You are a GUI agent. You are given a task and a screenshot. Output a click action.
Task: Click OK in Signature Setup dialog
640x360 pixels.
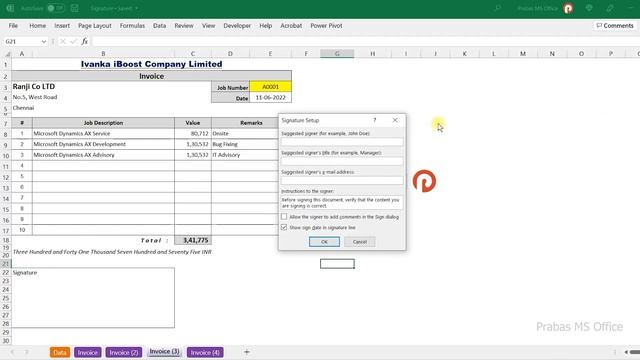click(x=324, y=242)
